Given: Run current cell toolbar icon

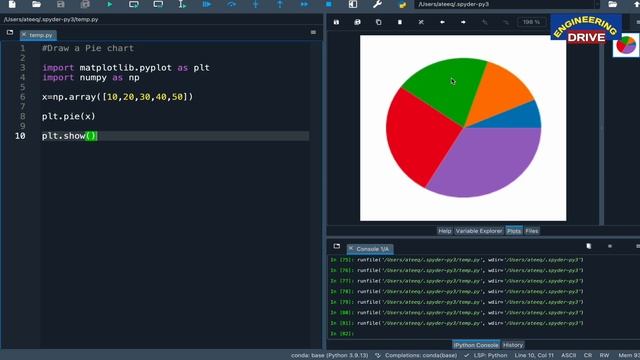Looking at the screenshot, I should [134, 4].
